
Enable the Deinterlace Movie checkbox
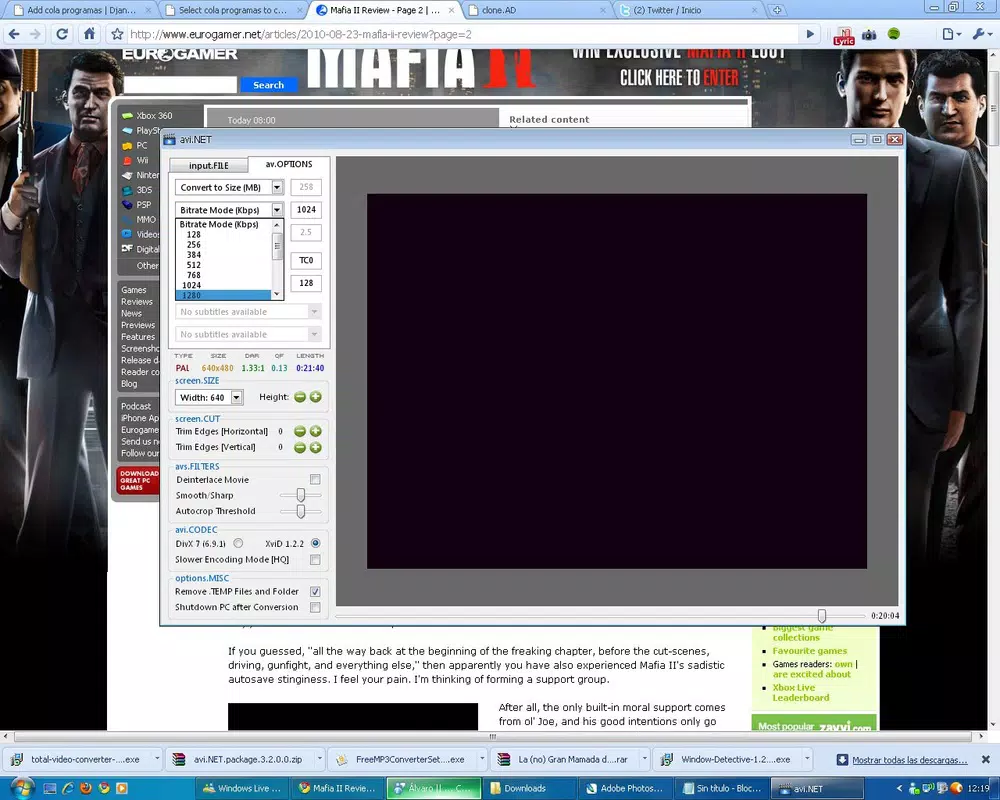click(x=315, y=479)
